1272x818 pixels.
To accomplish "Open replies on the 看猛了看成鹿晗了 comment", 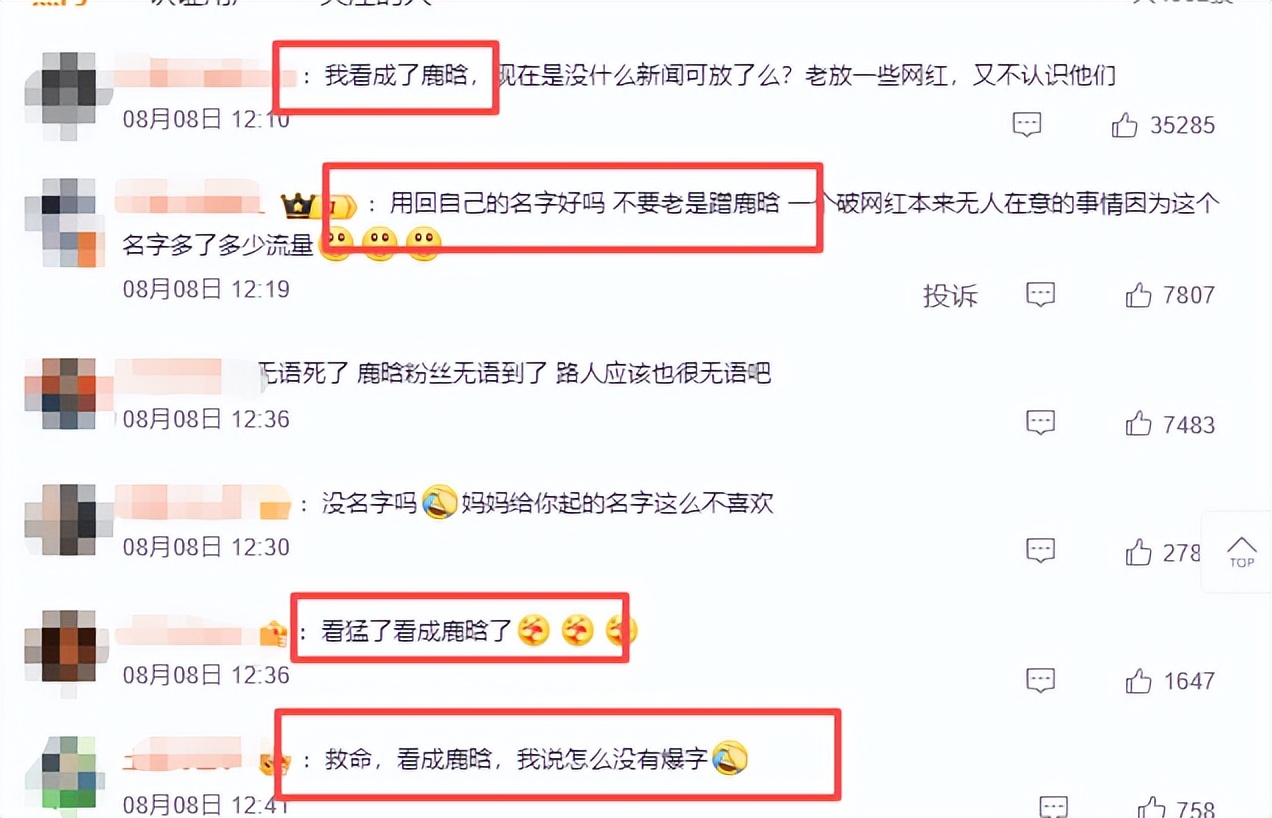I will pos(1041,680).
